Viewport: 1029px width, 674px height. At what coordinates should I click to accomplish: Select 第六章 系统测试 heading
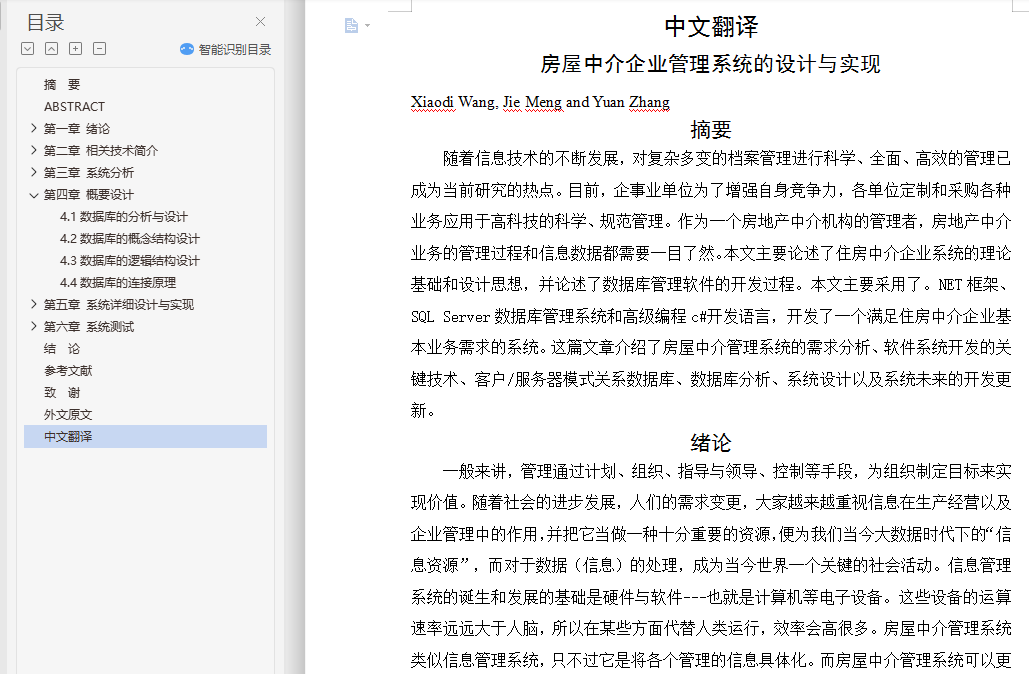coord(89,326)
